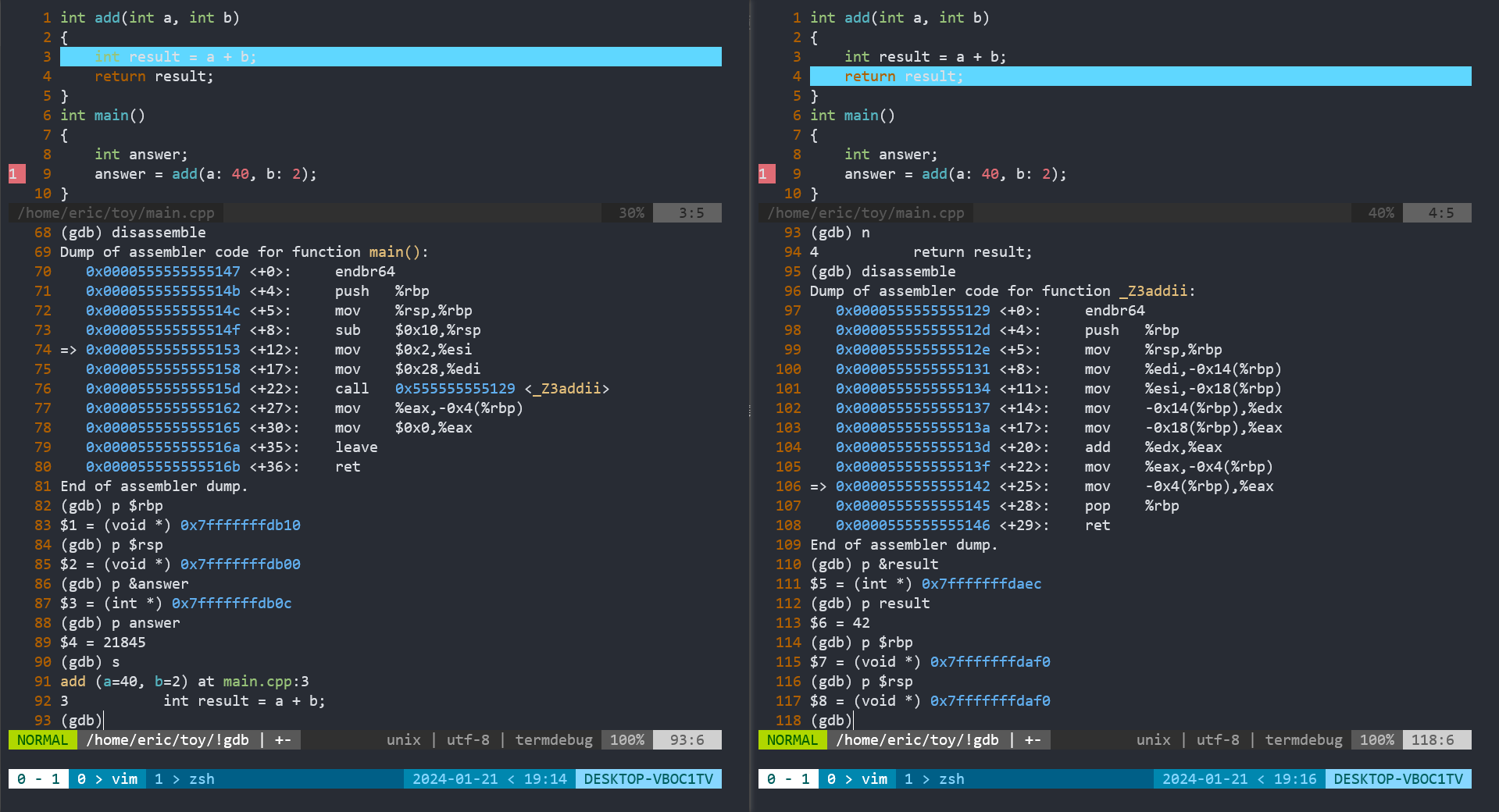
Task: Click the '$8 = (void *) 0x7fffffffdaf0' output
Action: point(930,701)
